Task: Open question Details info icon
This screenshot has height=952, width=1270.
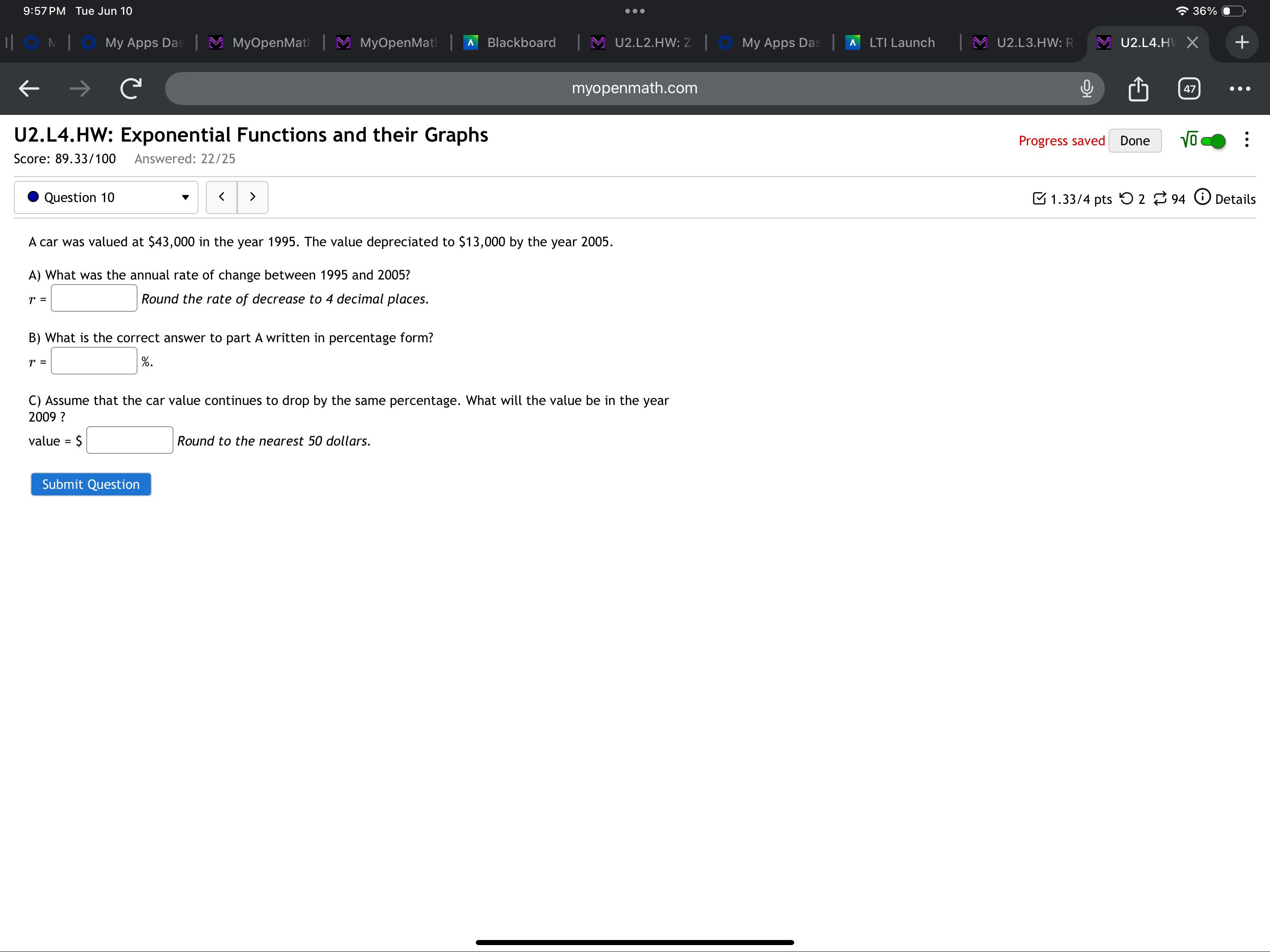Action: coord(1202,197)
